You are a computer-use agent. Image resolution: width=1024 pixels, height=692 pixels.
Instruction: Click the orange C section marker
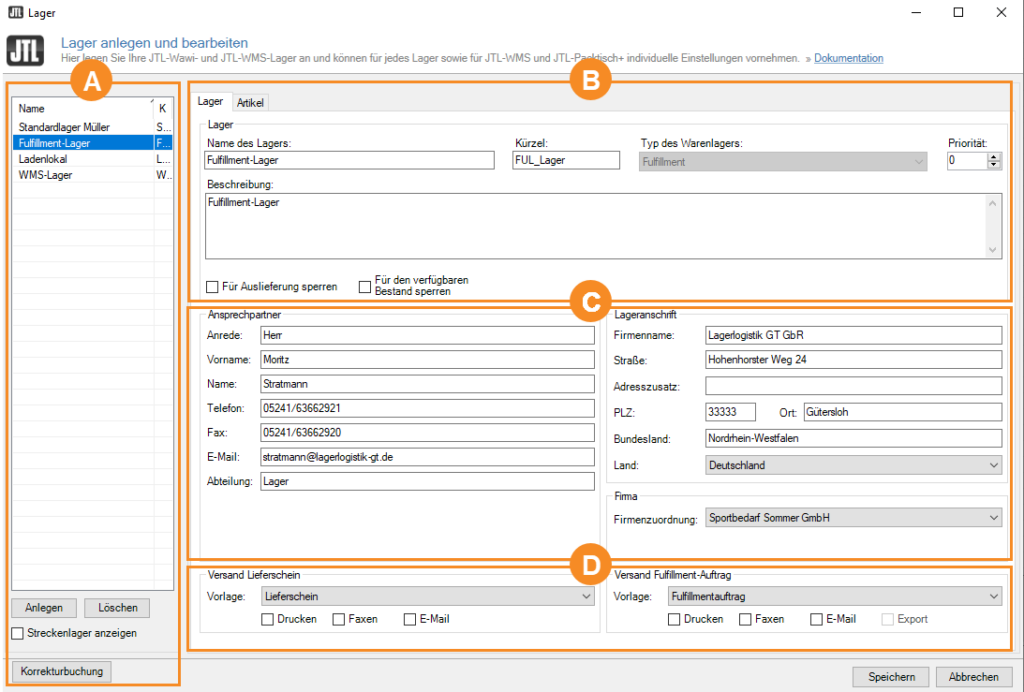point(590,302)
